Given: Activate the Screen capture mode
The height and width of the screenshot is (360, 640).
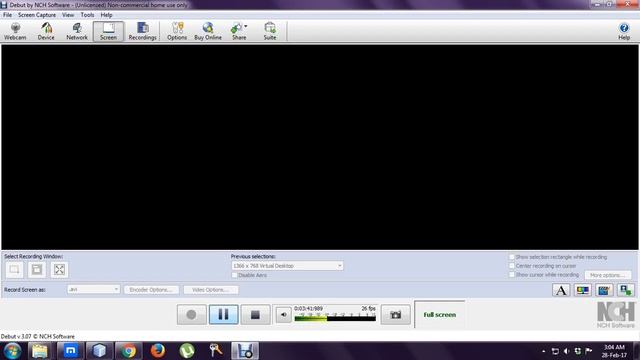Looking at the screenshot, I should (x=108, y=31).
